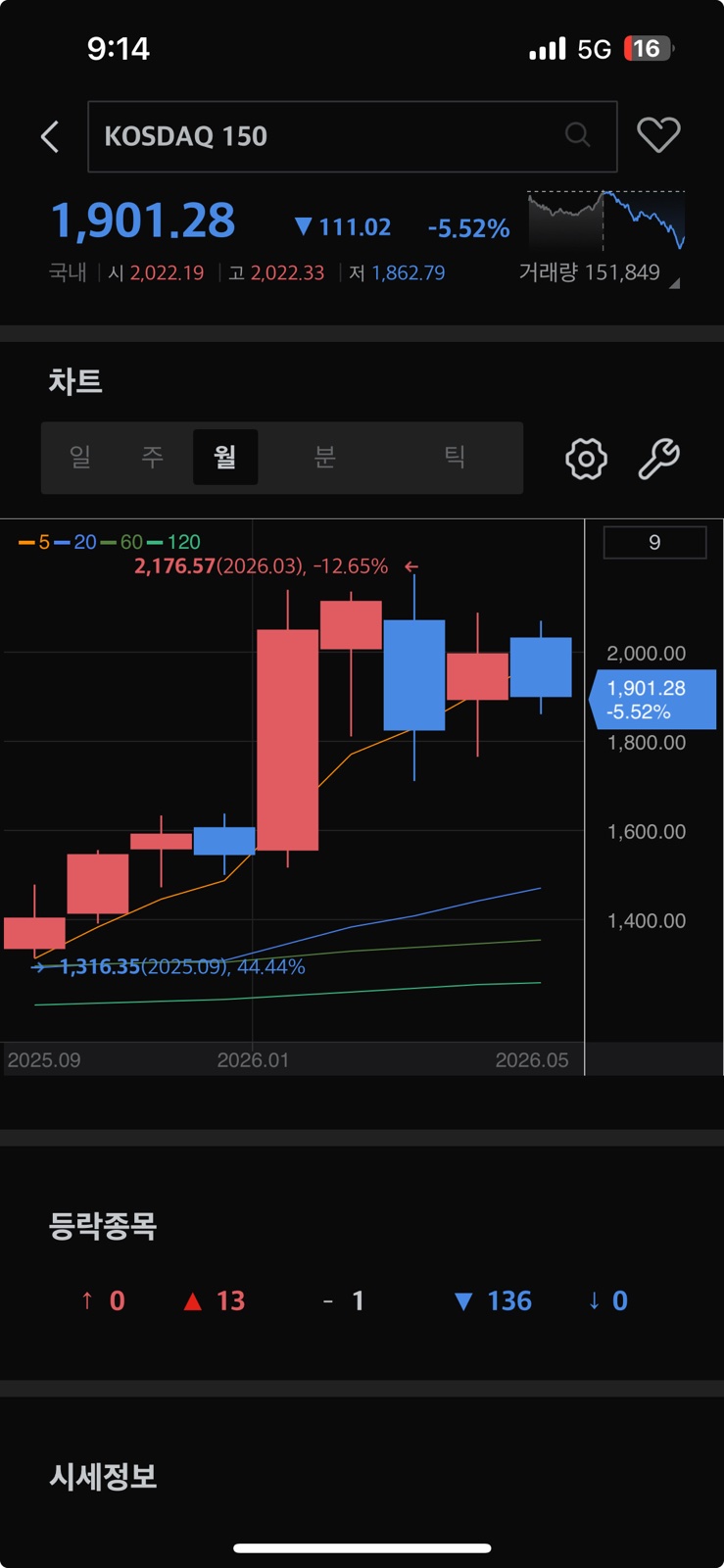Switch chart to tick (틱) period
The width and height of the screenshot is (724, 1568).
pyautogui.click(x=455, y=457)
